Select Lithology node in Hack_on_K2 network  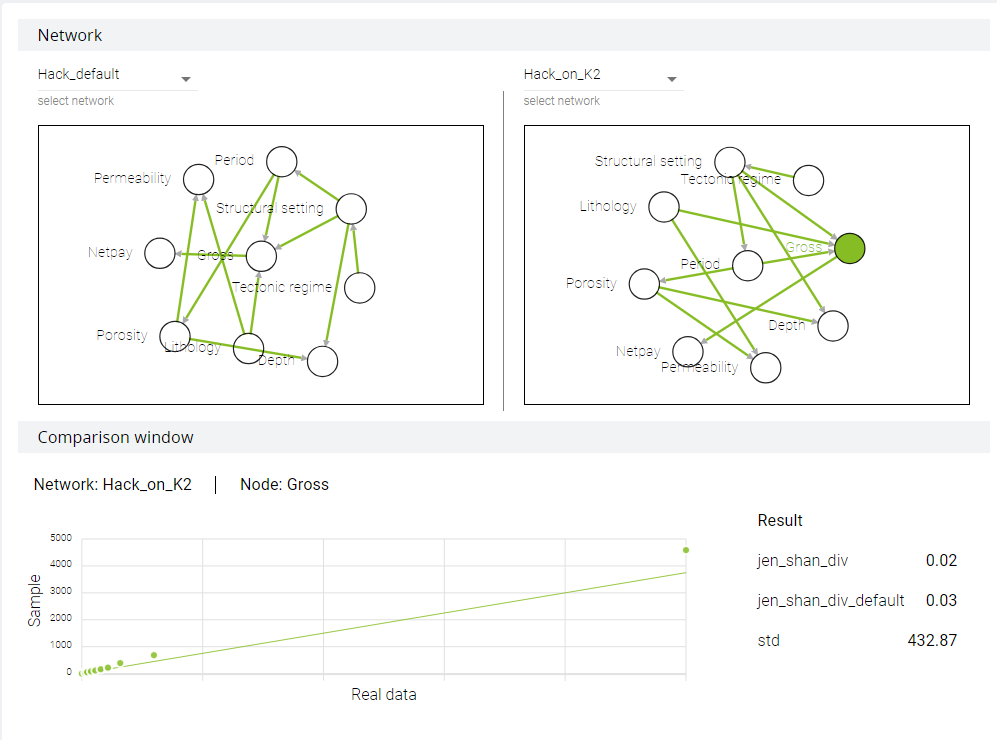click(x=664, y=207)
